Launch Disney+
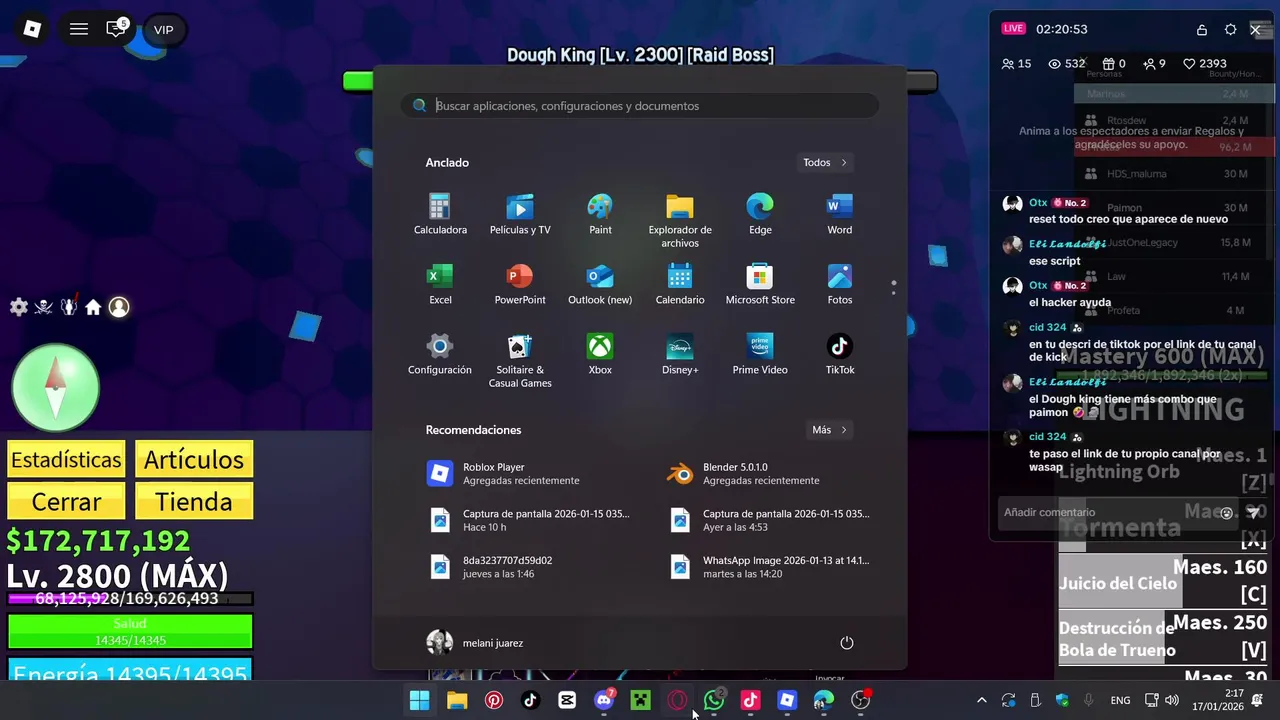 point(680,355)
